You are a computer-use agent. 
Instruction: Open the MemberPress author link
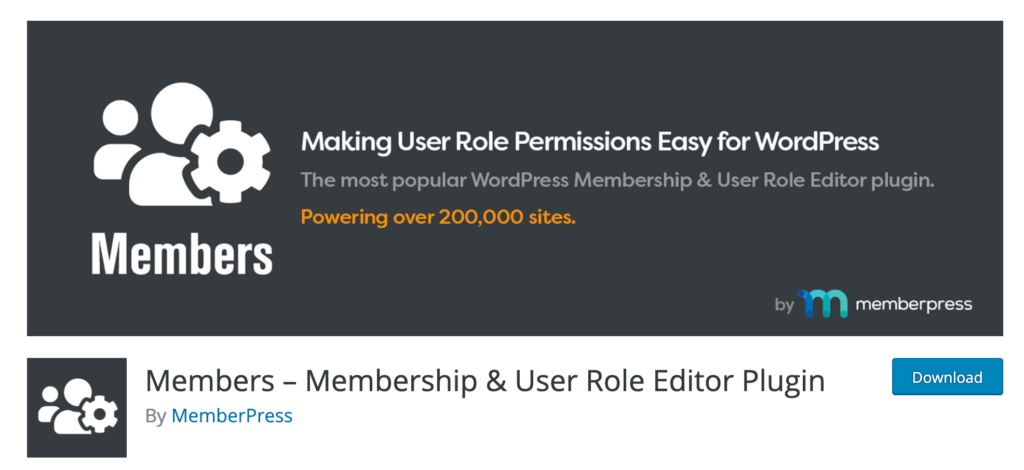tap(232, 416)
